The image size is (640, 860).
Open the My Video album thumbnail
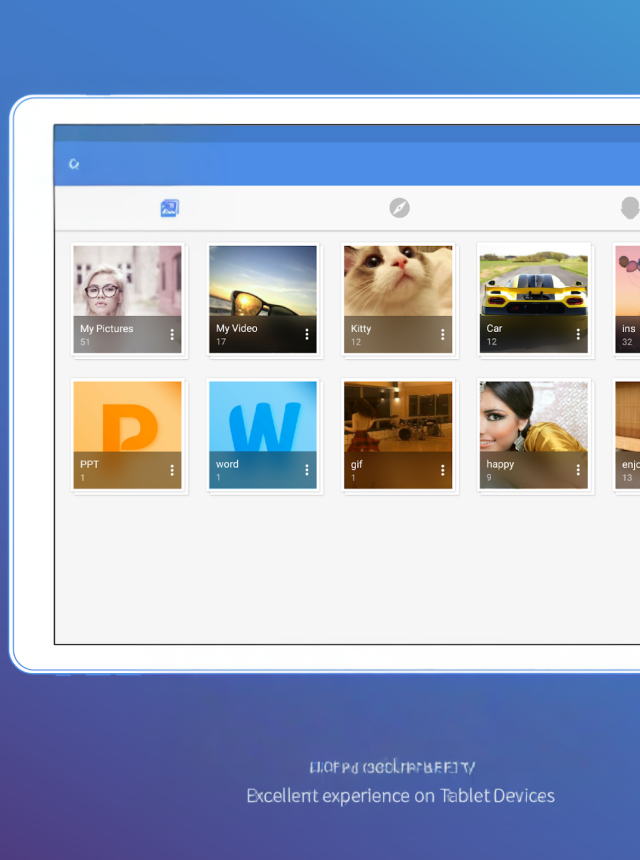pyautogui.click(x=262, y=285)
